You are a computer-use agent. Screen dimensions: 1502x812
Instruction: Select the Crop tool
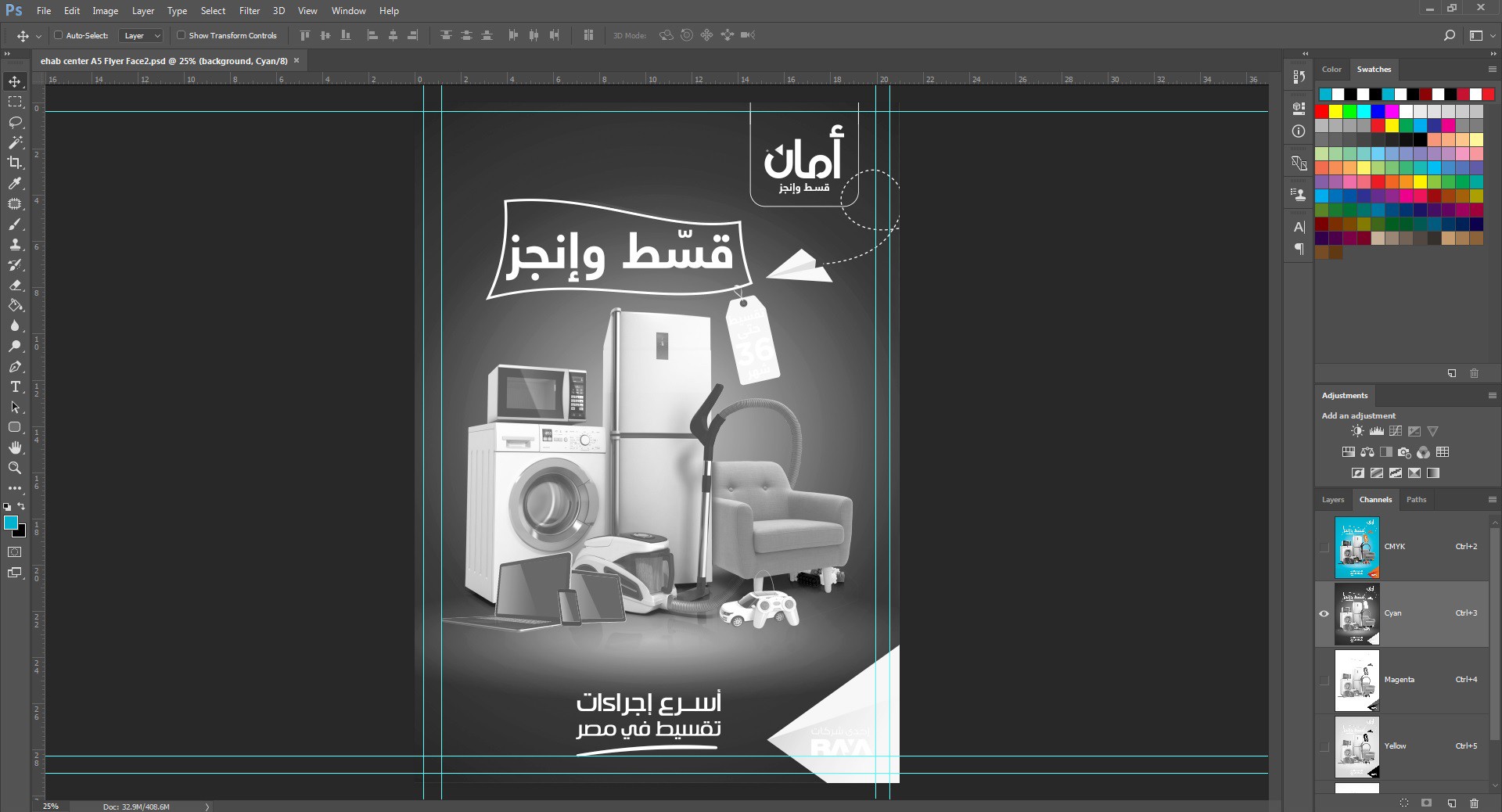pos(15,163)
